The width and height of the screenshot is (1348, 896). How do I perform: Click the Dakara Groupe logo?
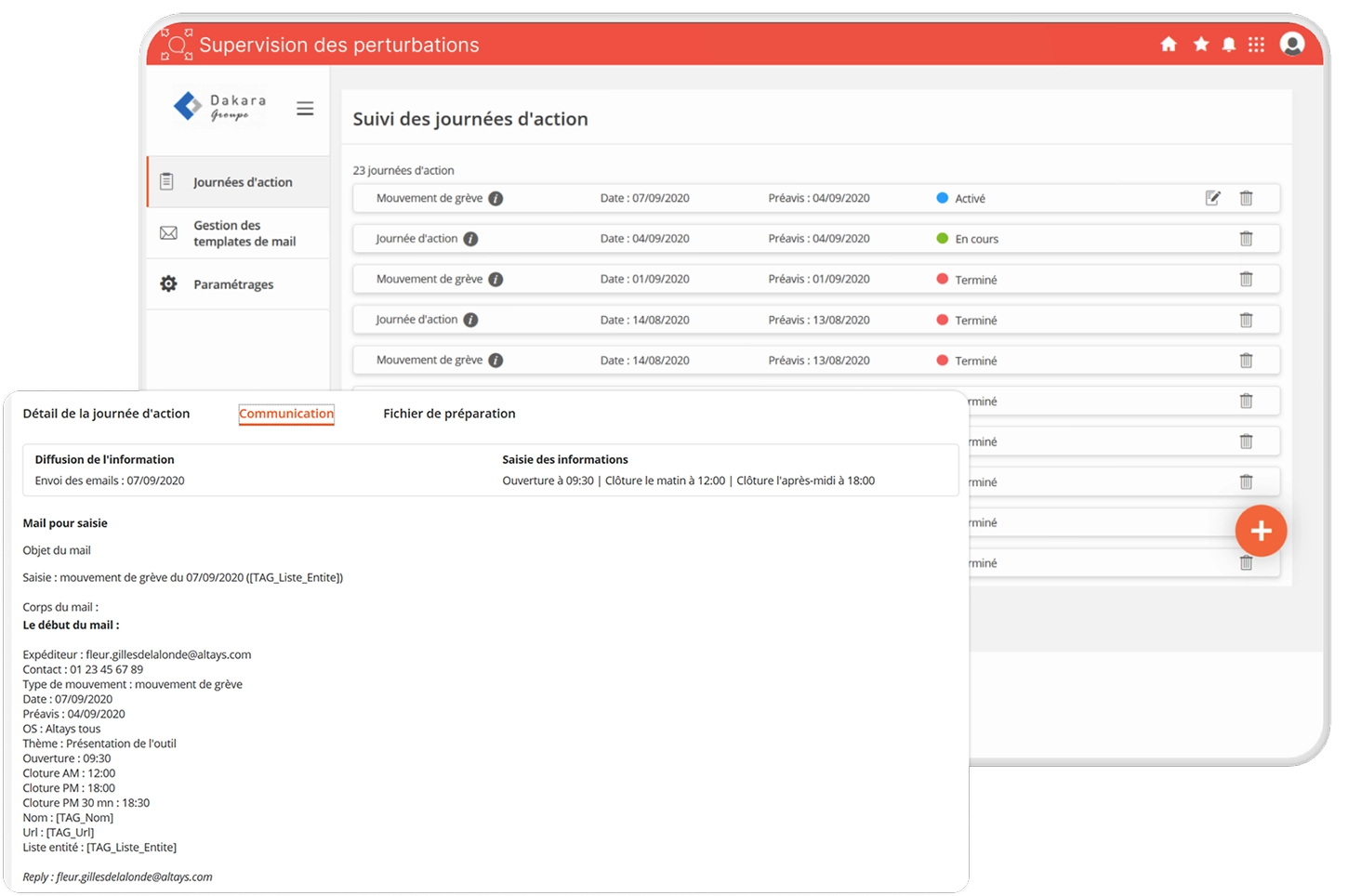219,108
